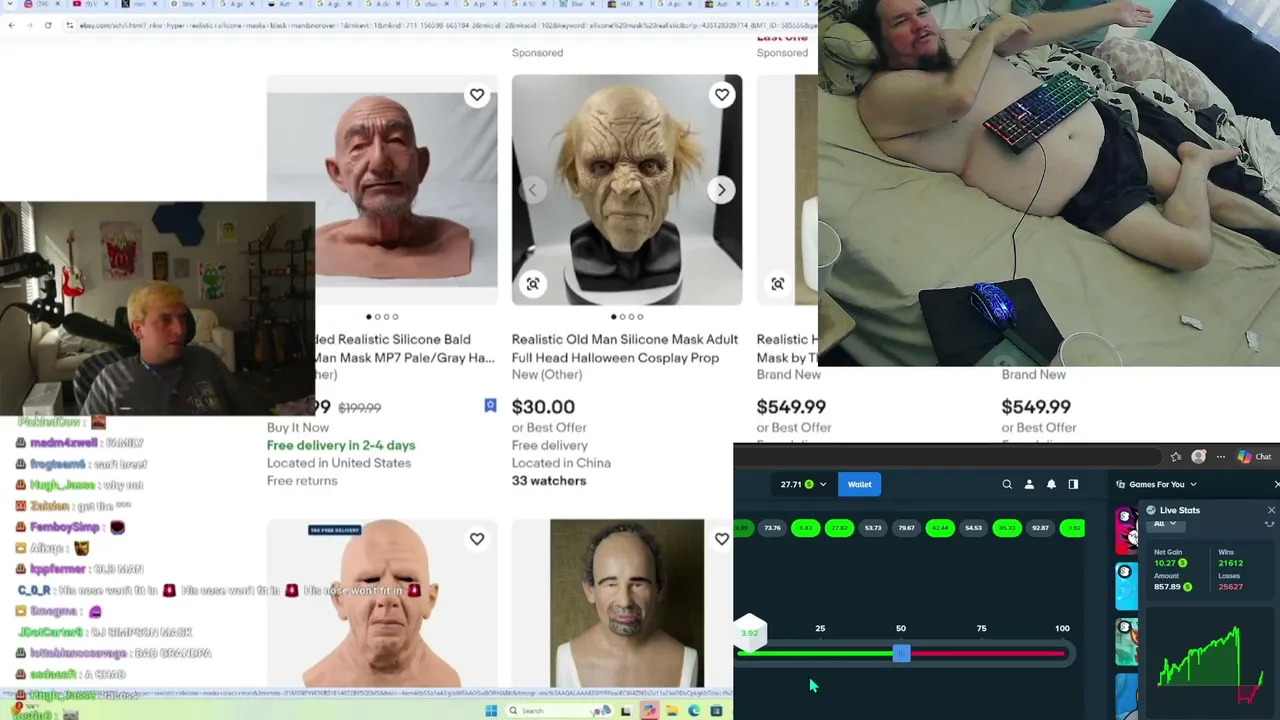Favorite the Realistic Silicone Bald Man Mask listing

click(x=477, y=95)
